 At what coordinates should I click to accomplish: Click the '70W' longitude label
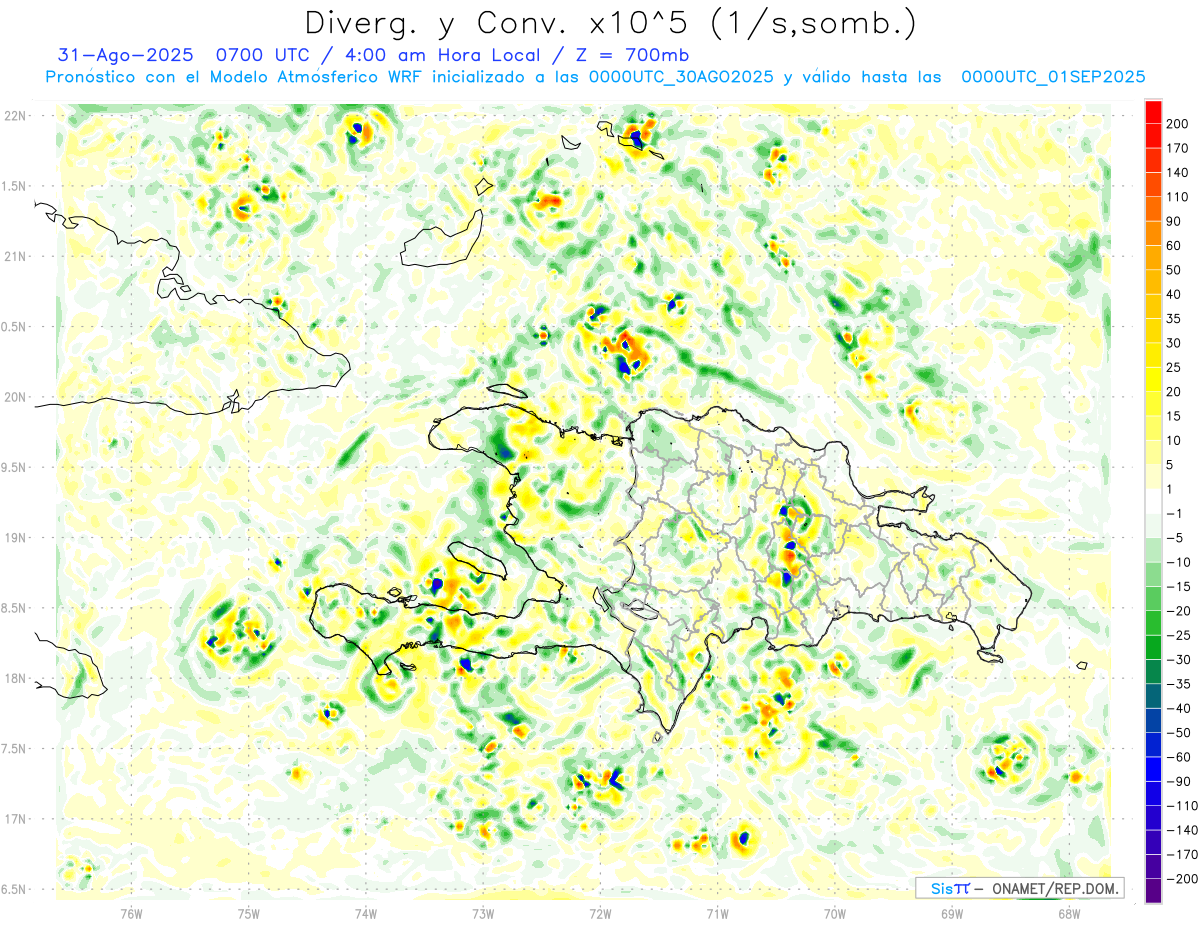click(x=835, y=913)
